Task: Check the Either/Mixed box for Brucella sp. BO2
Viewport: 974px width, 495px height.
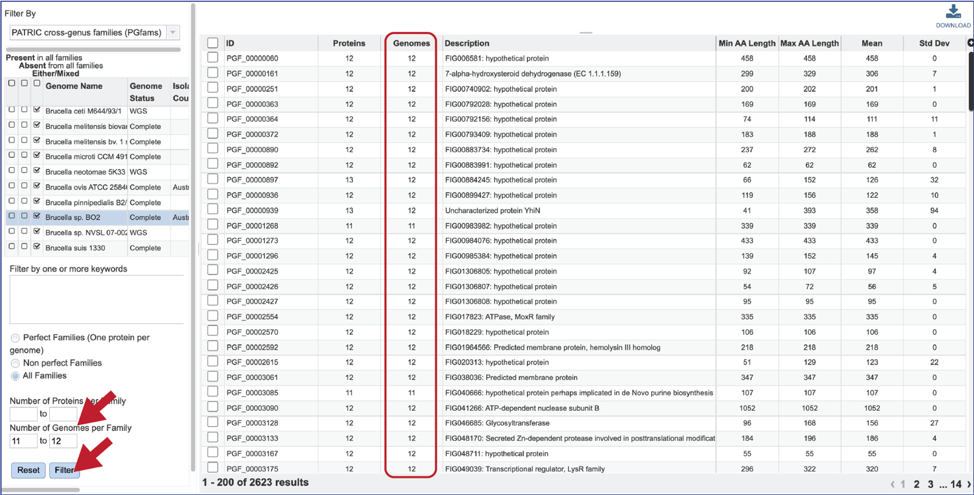Action: pos(37,217)
